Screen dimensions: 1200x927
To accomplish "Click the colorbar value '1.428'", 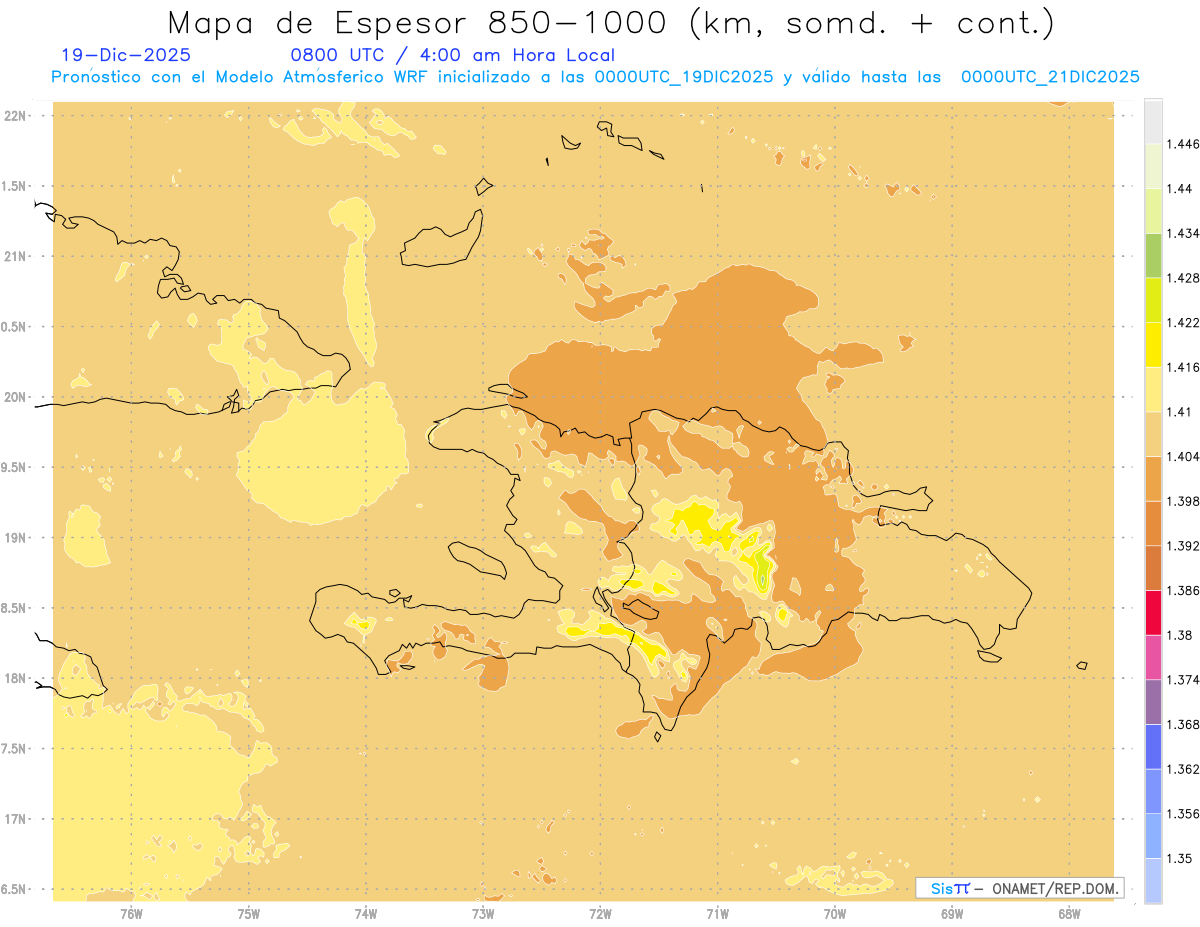I will [1183, 278].
